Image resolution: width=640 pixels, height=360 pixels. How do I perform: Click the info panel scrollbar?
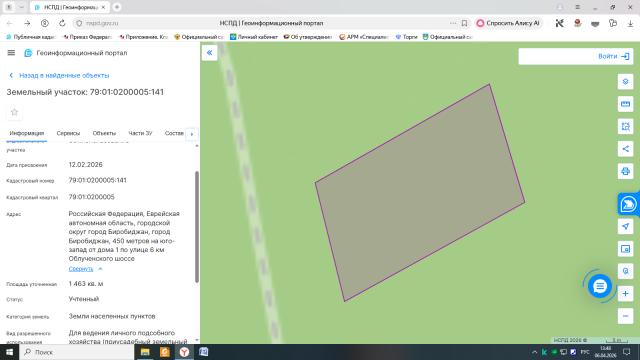(197, 227)
